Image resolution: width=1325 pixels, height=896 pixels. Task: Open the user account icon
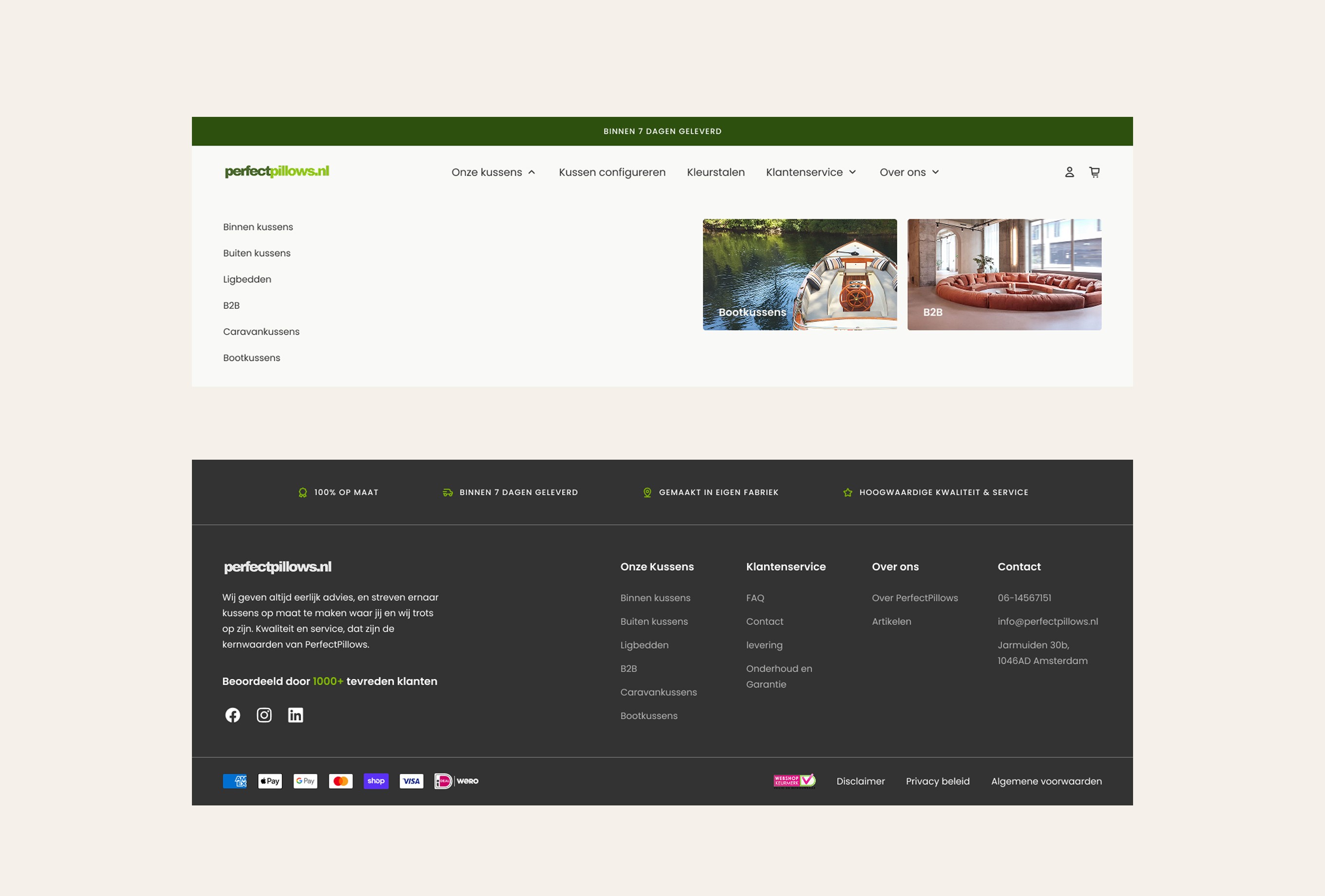(1069, 172)
